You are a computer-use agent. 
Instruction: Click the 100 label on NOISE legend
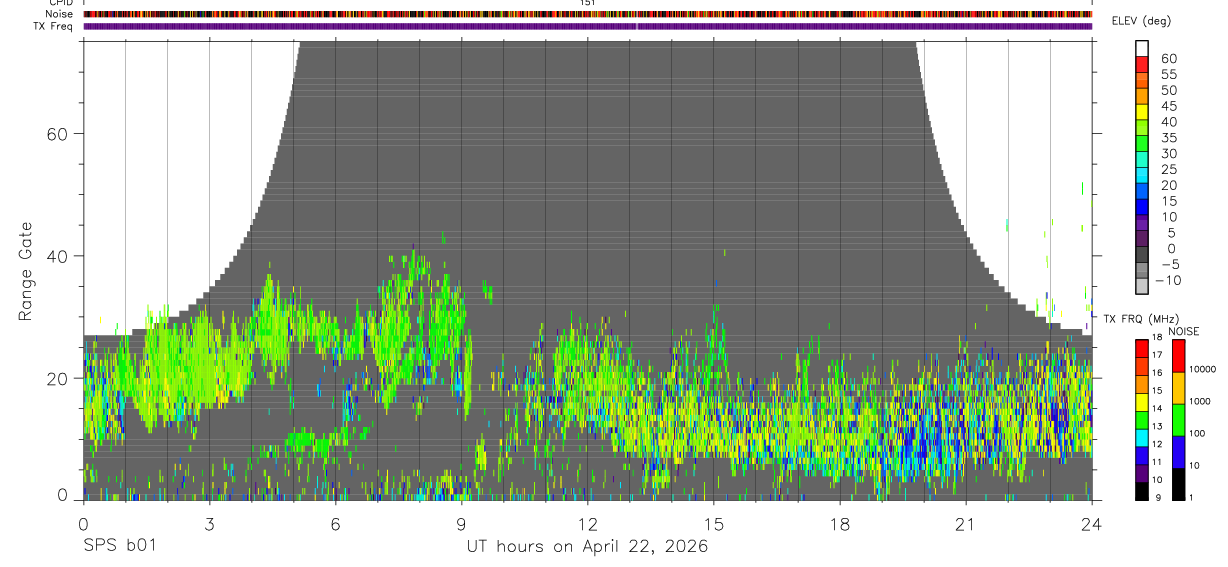click(x=1197, y=433)
